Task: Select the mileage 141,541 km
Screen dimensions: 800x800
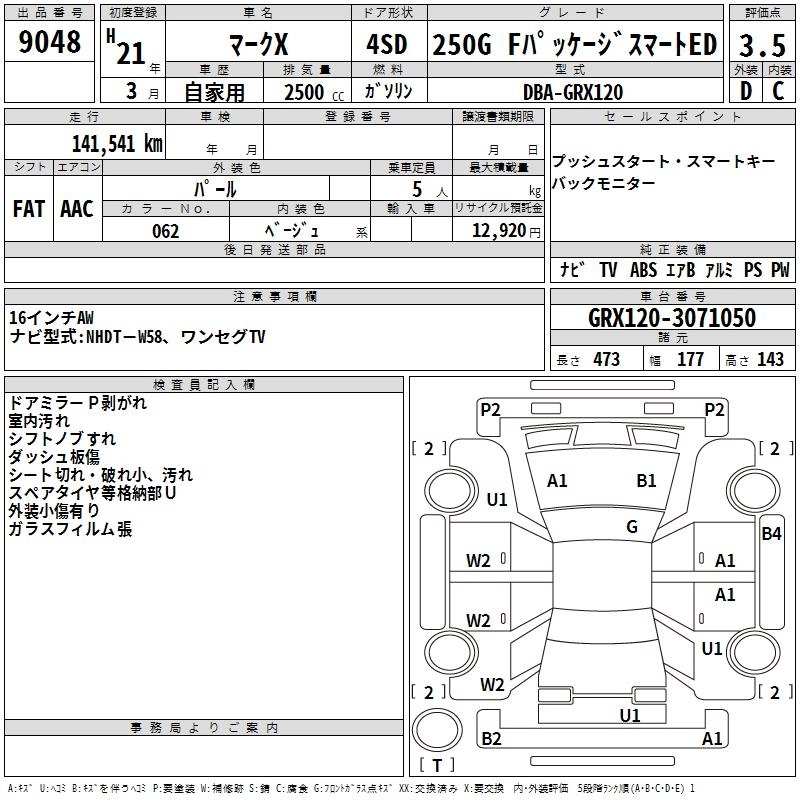Action: [117, 144]
